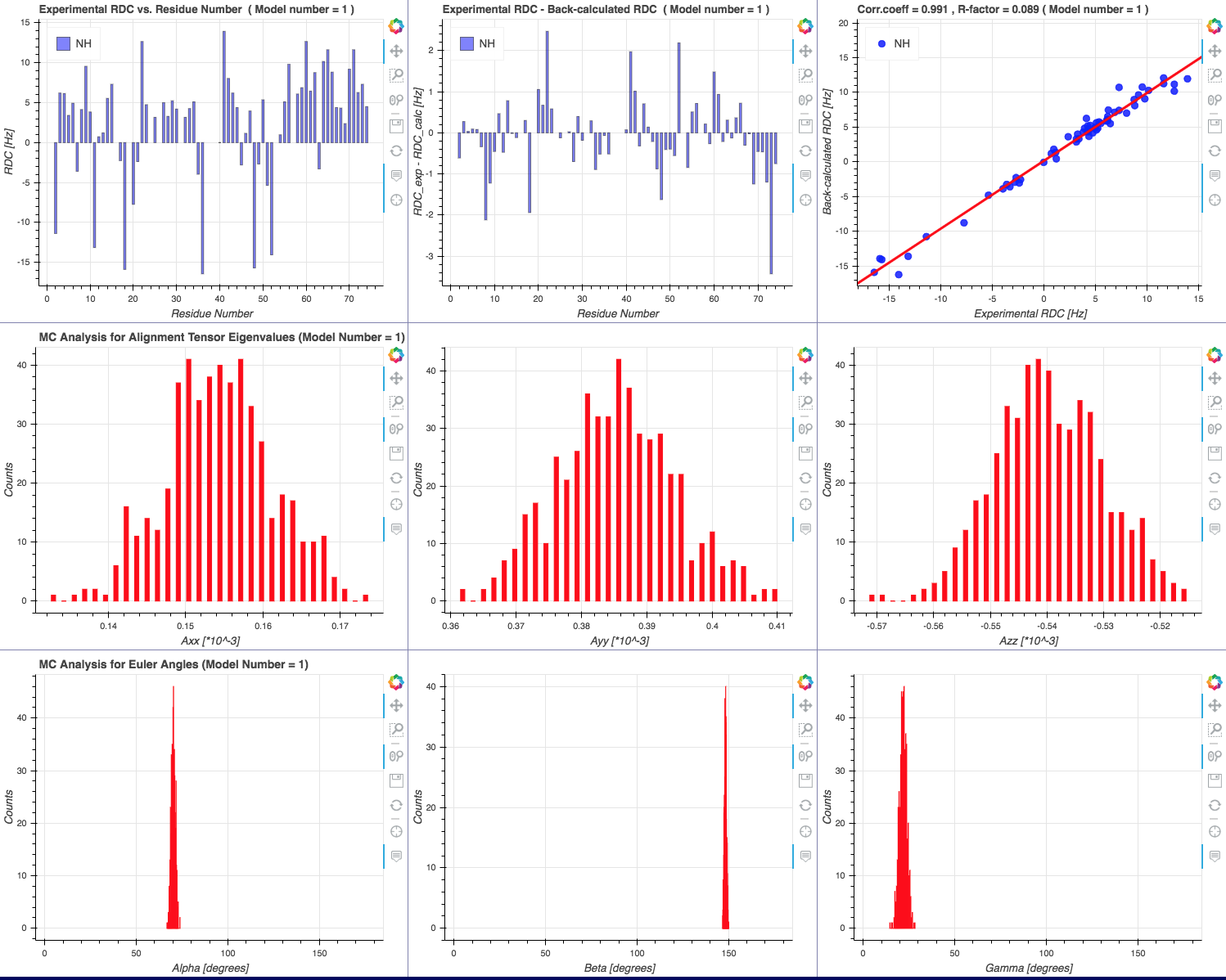Image resolution: width=1226 pixels, height=980 pixels.
Task: Toggle Hover tool on the Alpha angle histogram
Action: (x=396, y=856)
